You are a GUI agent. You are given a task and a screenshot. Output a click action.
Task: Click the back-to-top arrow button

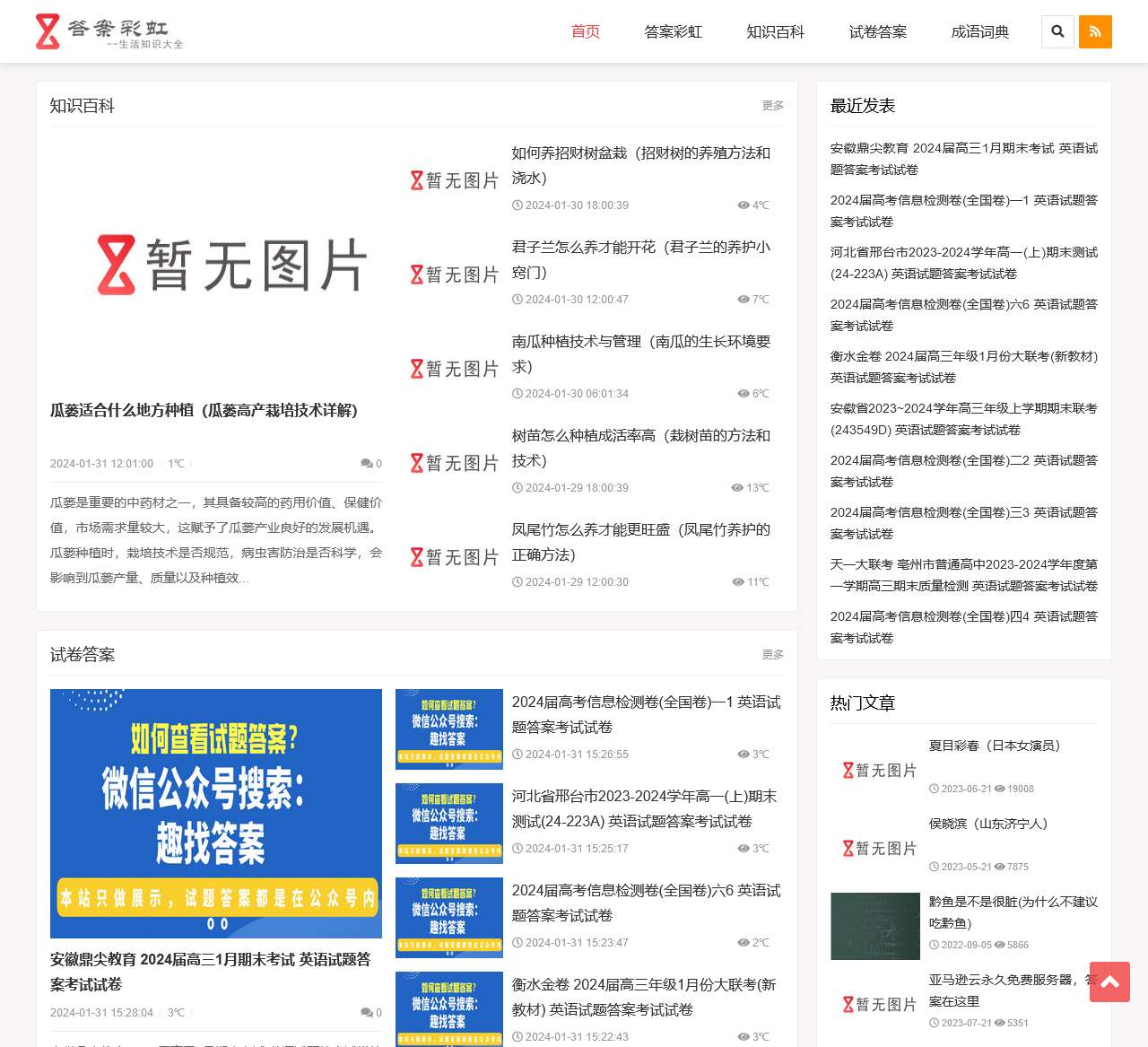[1109, 982]
